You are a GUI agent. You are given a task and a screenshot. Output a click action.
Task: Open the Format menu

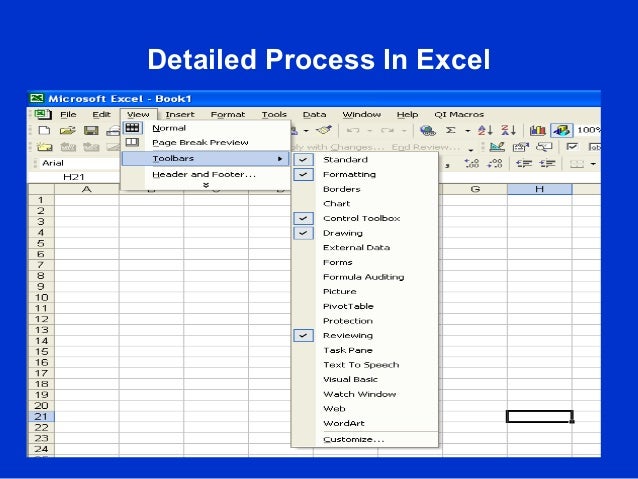coord(228,114)
